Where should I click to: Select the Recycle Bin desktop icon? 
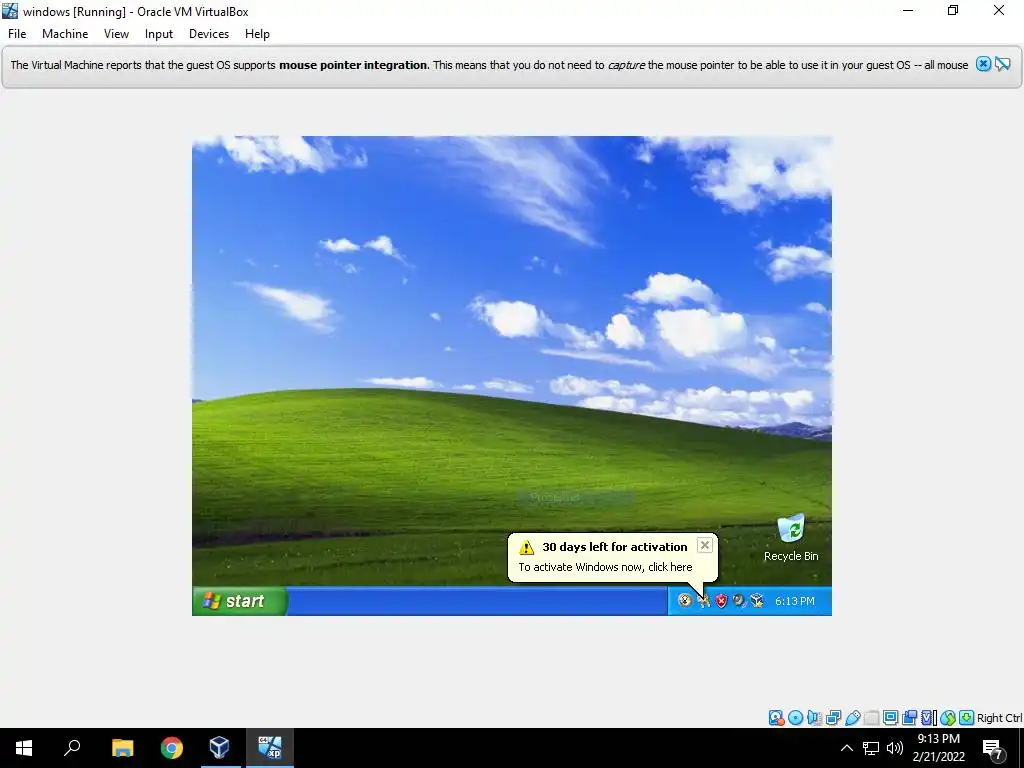tap(791, 538)
